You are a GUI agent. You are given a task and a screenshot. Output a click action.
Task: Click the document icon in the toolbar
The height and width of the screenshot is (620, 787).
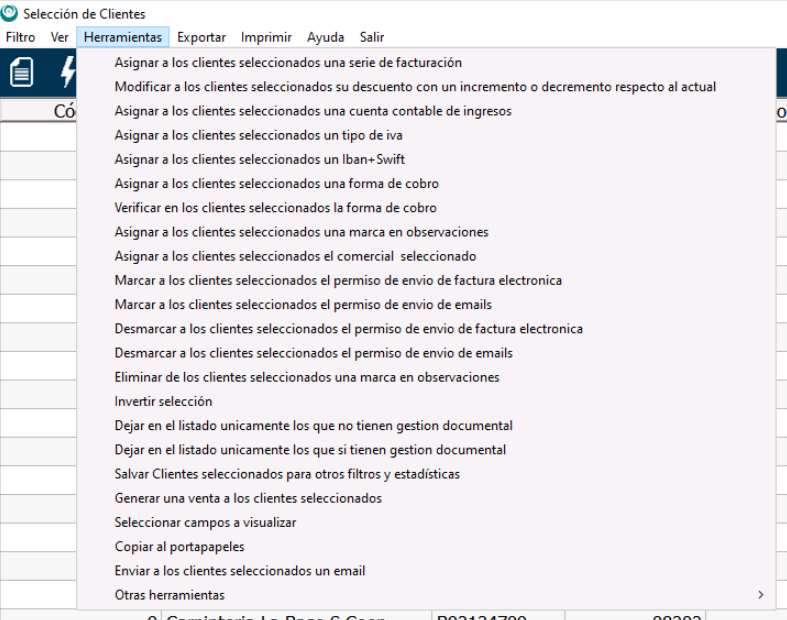[x=21, y=72]
